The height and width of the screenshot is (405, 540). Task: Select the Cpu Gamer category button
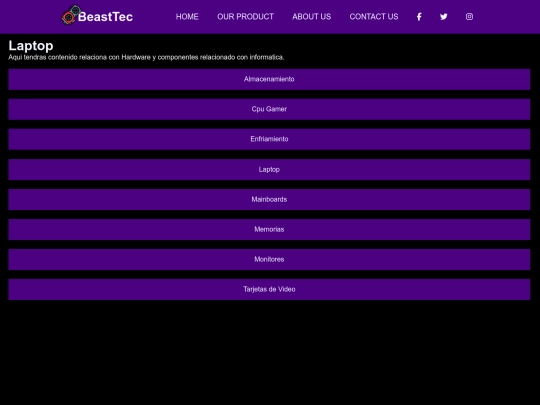(269, 109)
